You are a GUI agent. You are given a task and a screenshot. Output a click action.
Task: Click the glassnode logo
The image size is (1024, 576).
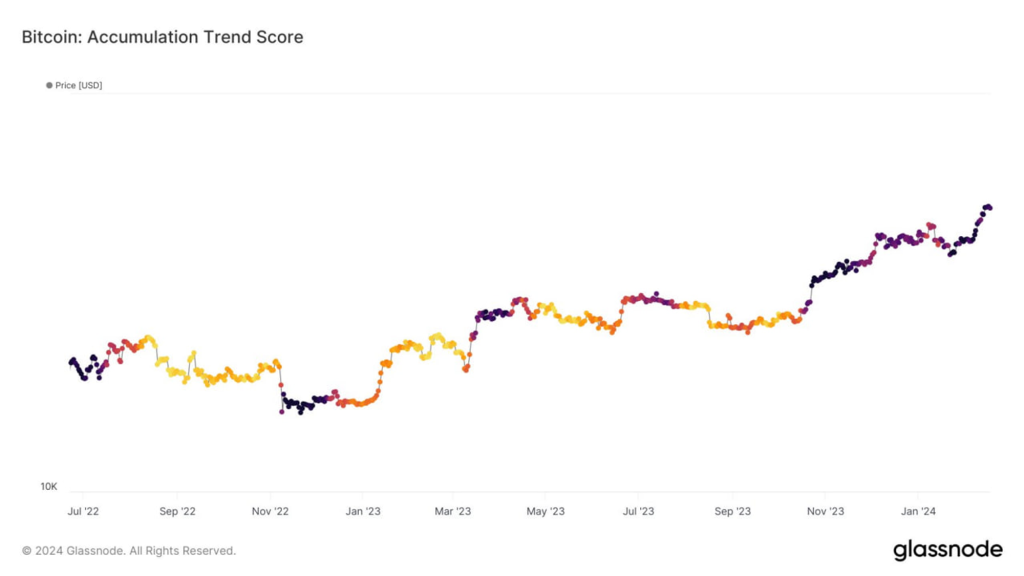tap(947, 550)
